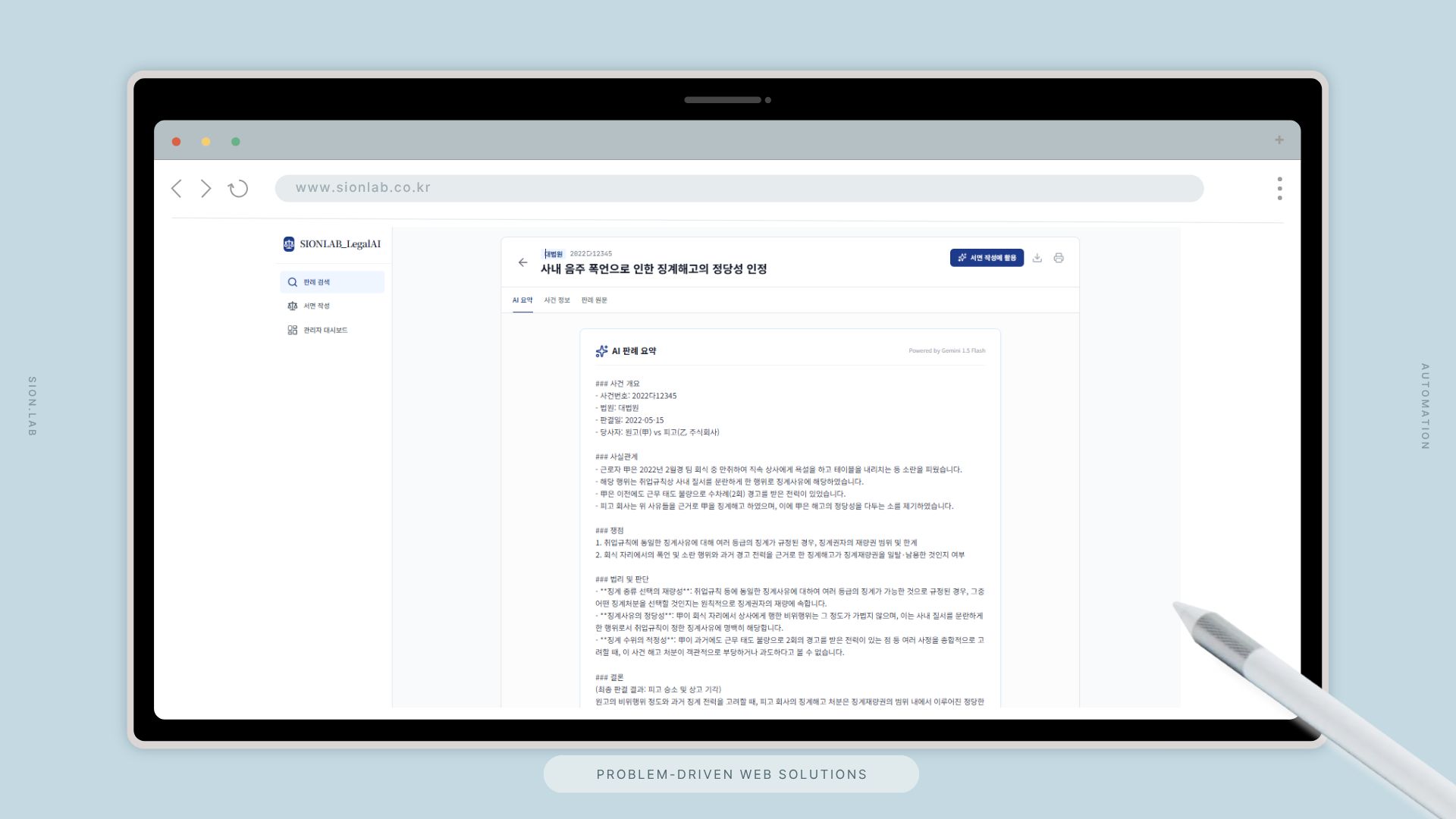Open a new tab with the plus icon

1279,140
